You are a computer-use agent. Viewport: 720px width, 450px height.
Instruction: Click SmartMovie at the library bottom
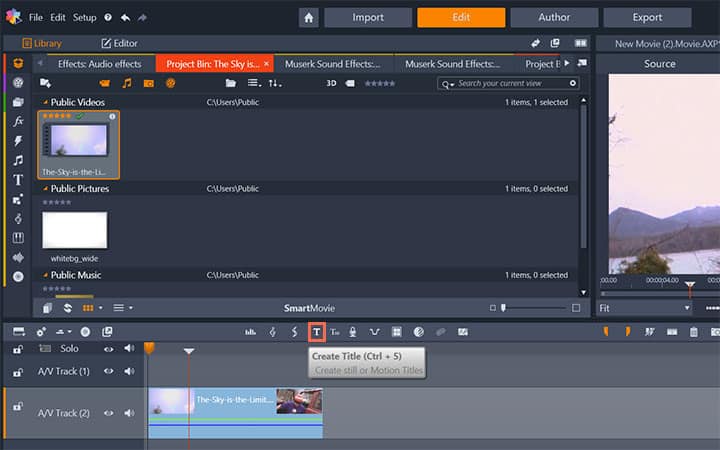[x=311, y=308]
